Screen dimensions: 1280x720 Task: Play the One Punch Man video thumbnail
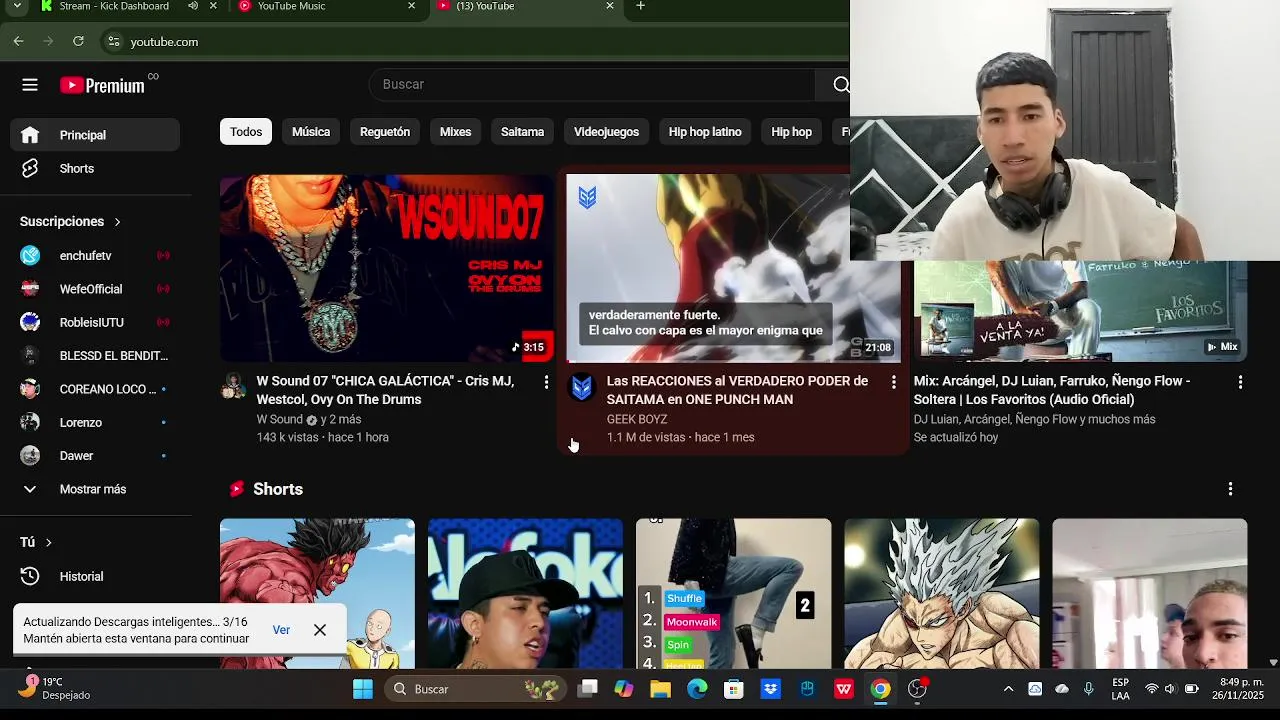[733, 268]
